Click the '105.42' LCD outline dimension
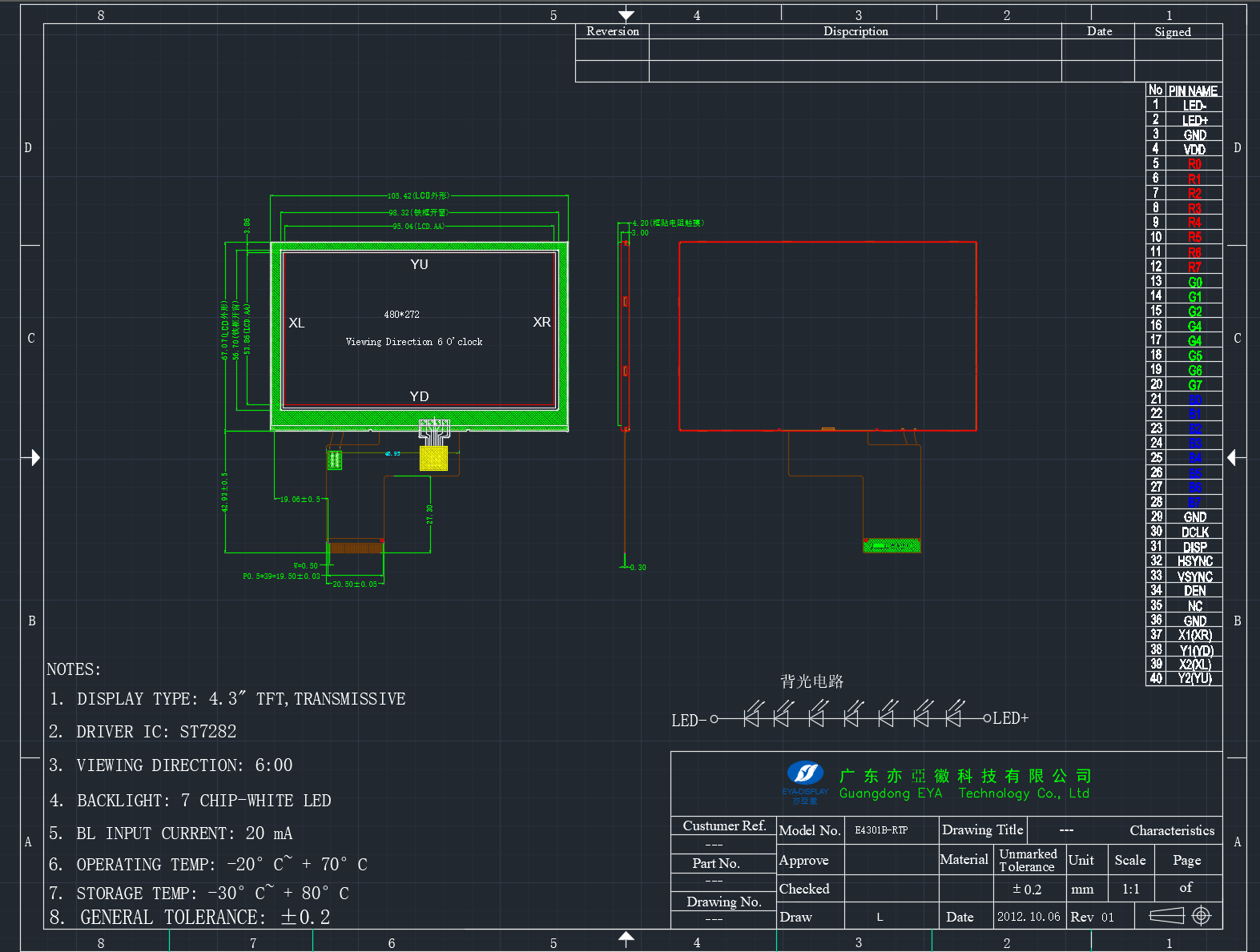The height and width of the screenshot is (952, 1260). coord(419,195)
